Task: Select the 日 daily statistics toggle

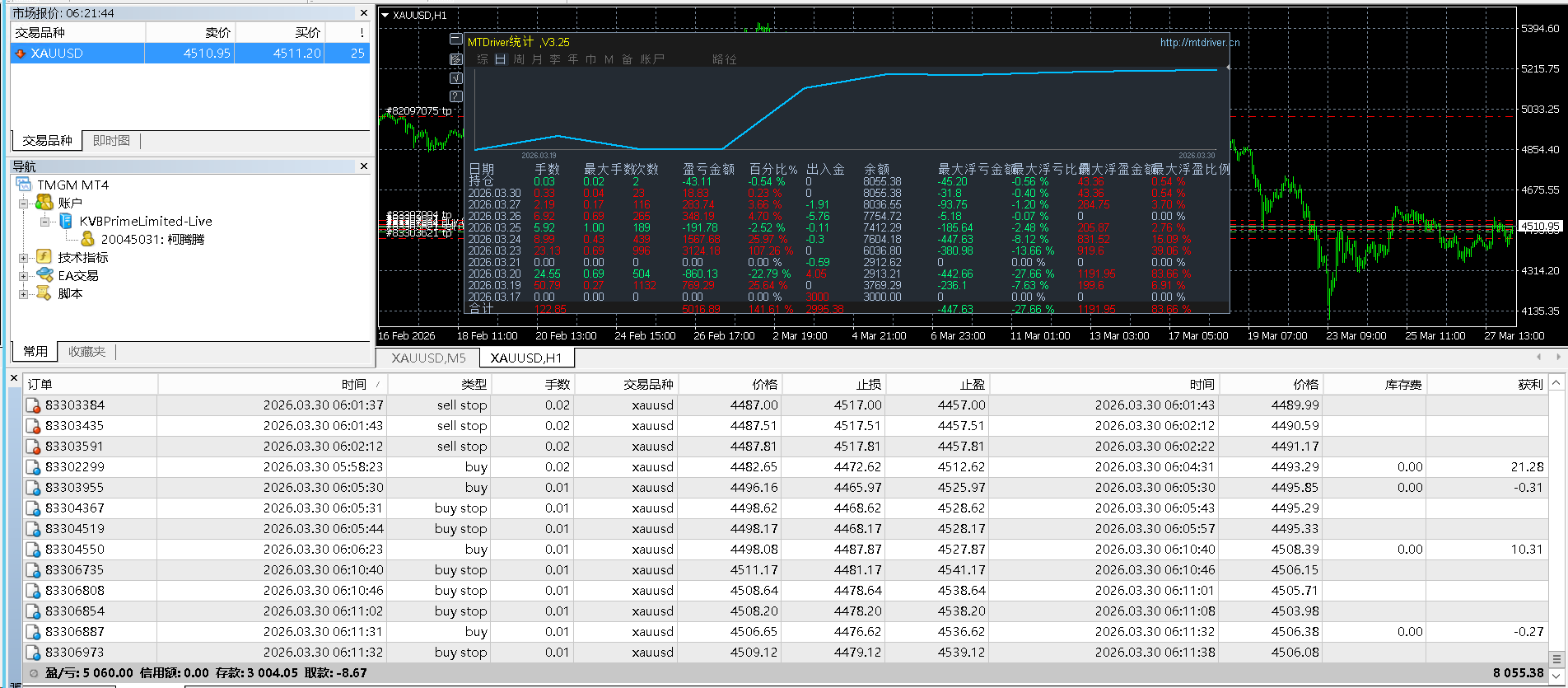Action: click(500, 59)
